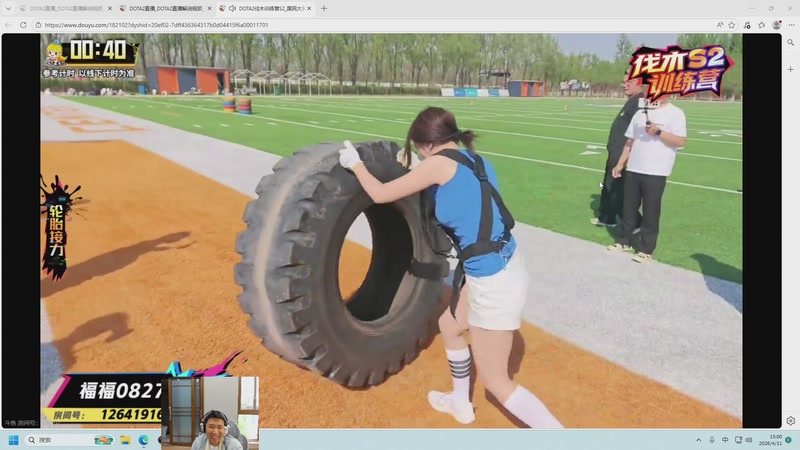Switch to the first DOTA2直播 tab

point(65,8)
